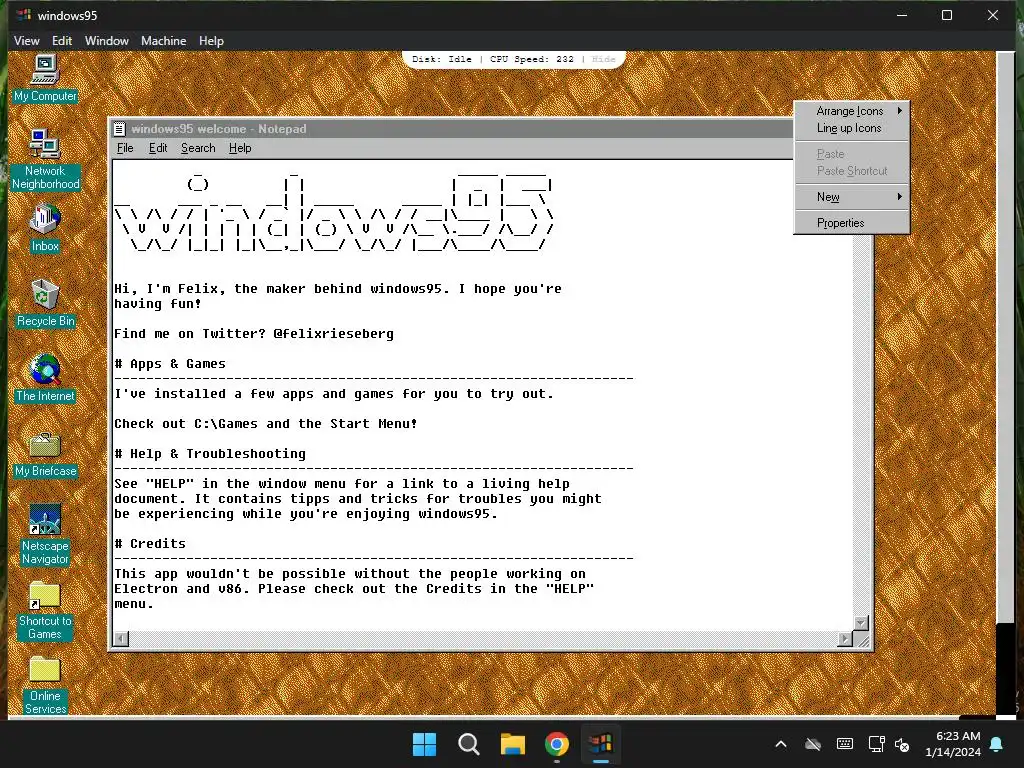Screen dimensions: 1024x768
Task: Minimize the windows95 emulator window
Action: 902,15
